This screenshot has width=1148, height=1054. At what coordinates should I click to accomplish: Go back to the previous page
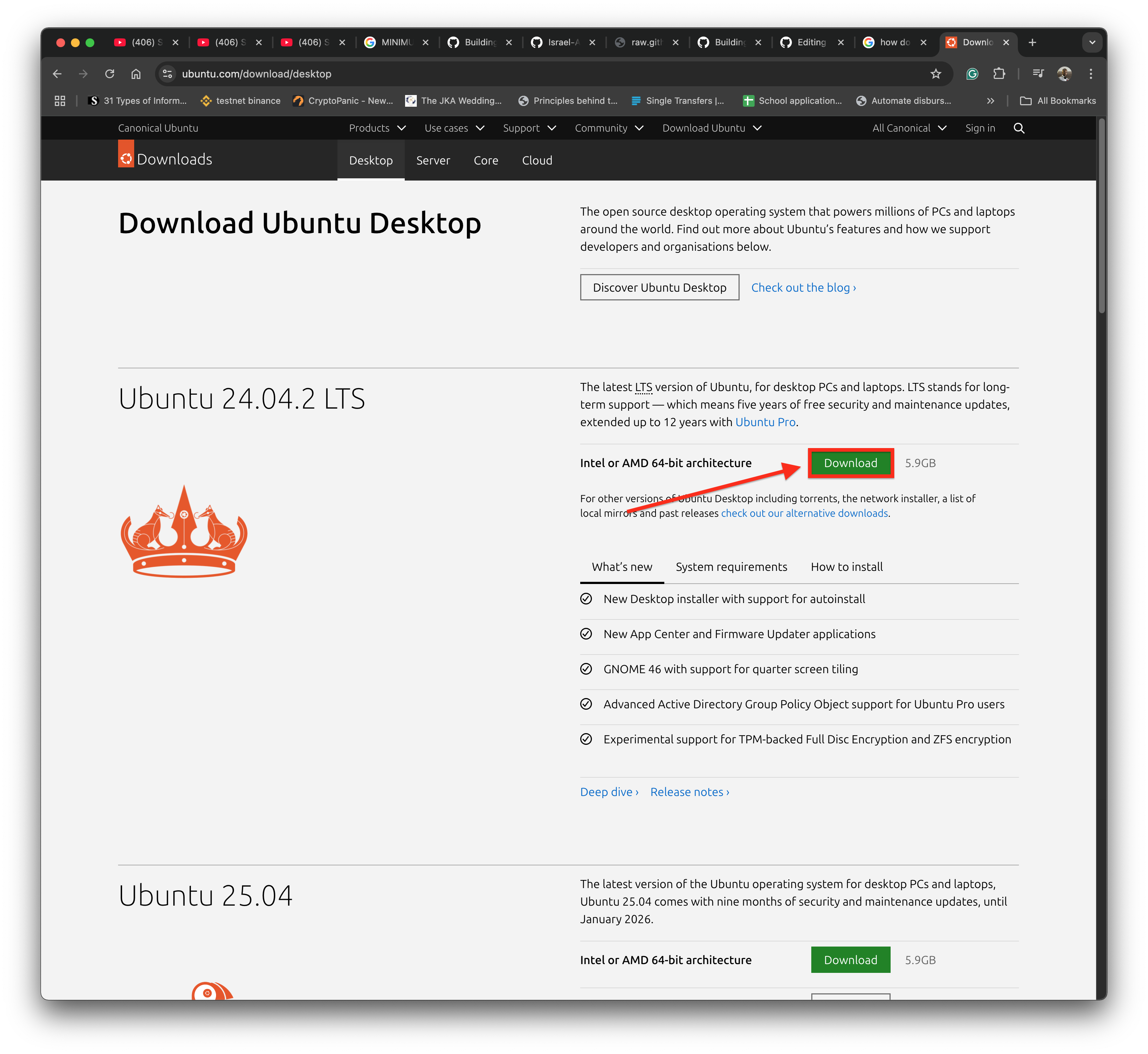[x=57, y=73]
